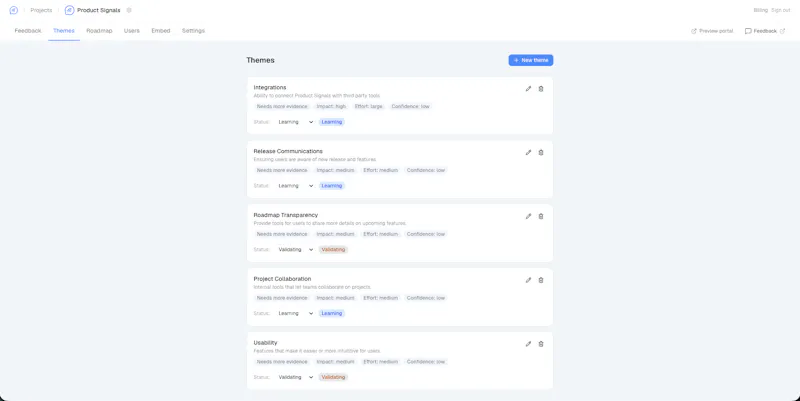Viewport: 800px width, 401px height.
Task: Open the Integrations status dropdown
Action: coord(295,122)
